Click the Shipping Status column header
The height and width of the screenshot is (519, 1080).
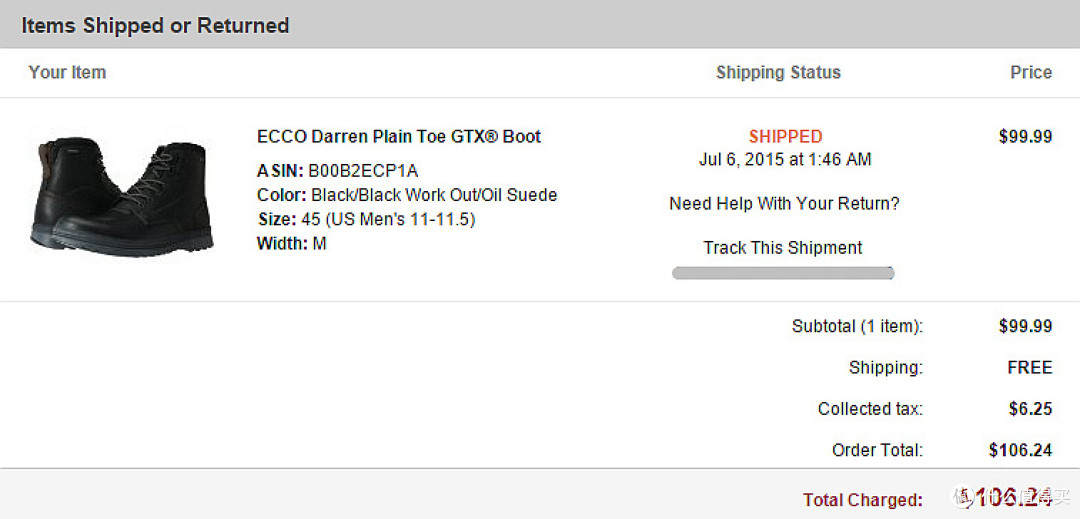[x=778, y=72]
